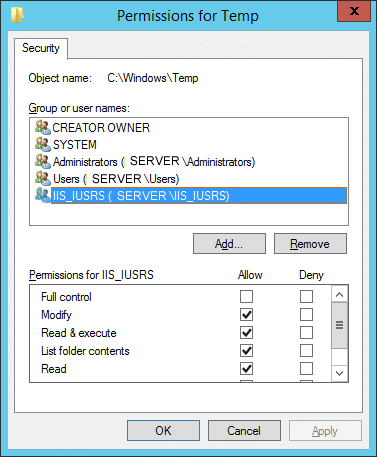
Task: Toggle Deny checkbox for Full control
Action: coord(306,296)
